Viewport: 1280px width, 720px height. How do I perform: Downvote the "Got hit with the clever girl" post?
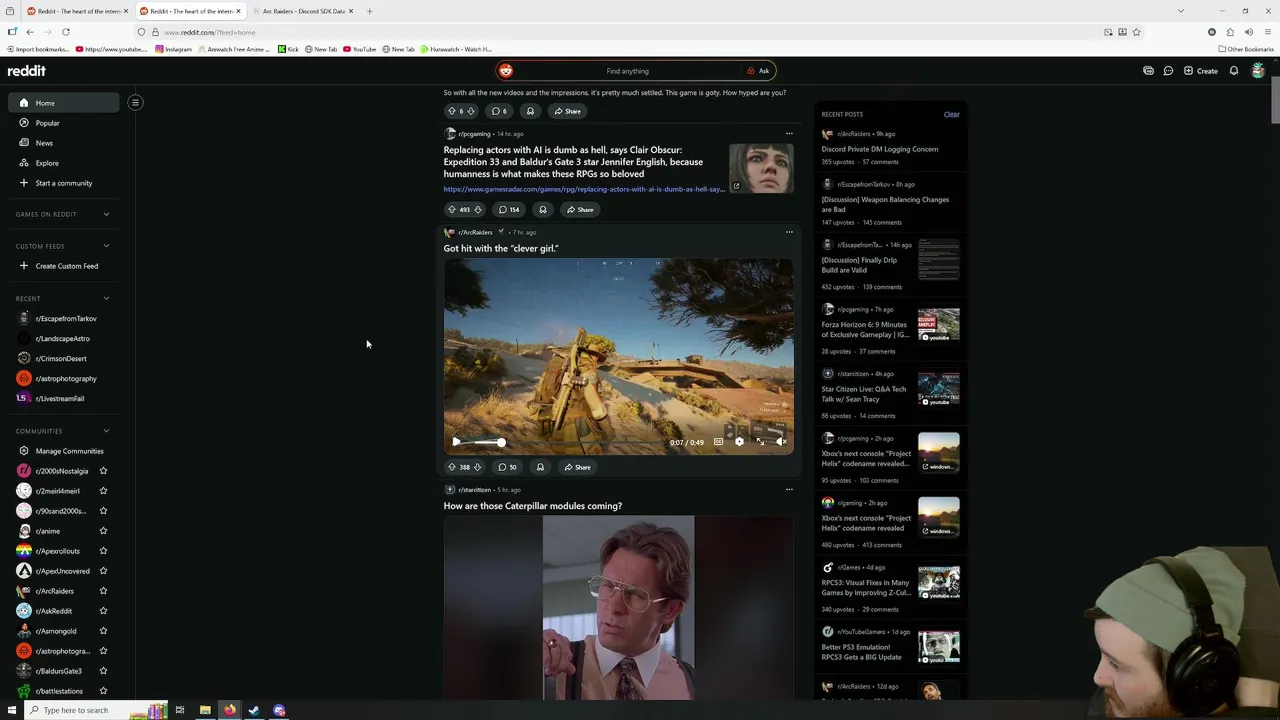pos(477,467)
